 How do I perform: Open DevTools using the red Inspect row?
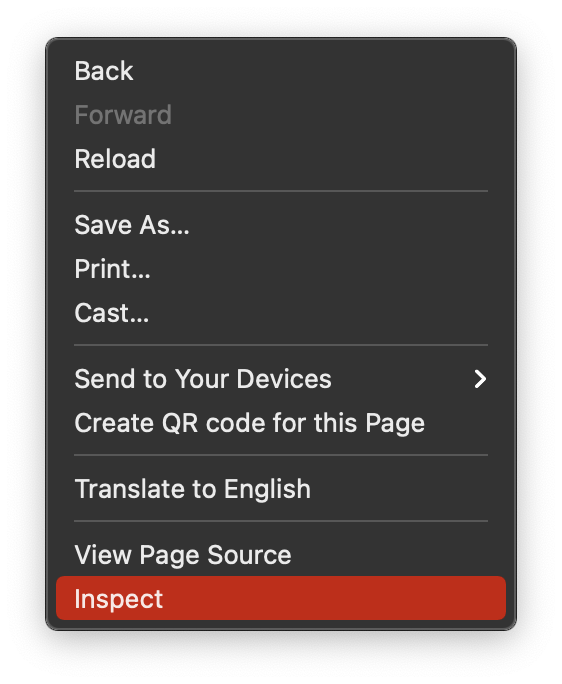[281, 598]
